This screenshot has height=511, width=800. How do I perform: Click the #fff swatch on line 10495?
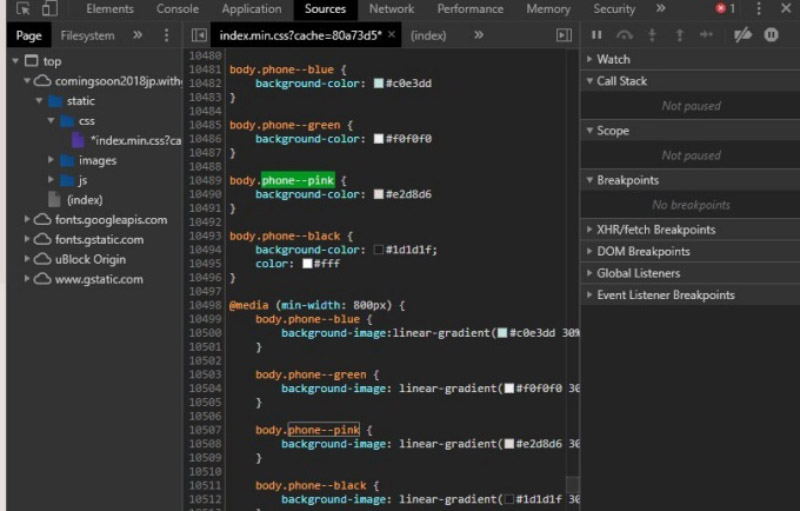click(307, 264)
